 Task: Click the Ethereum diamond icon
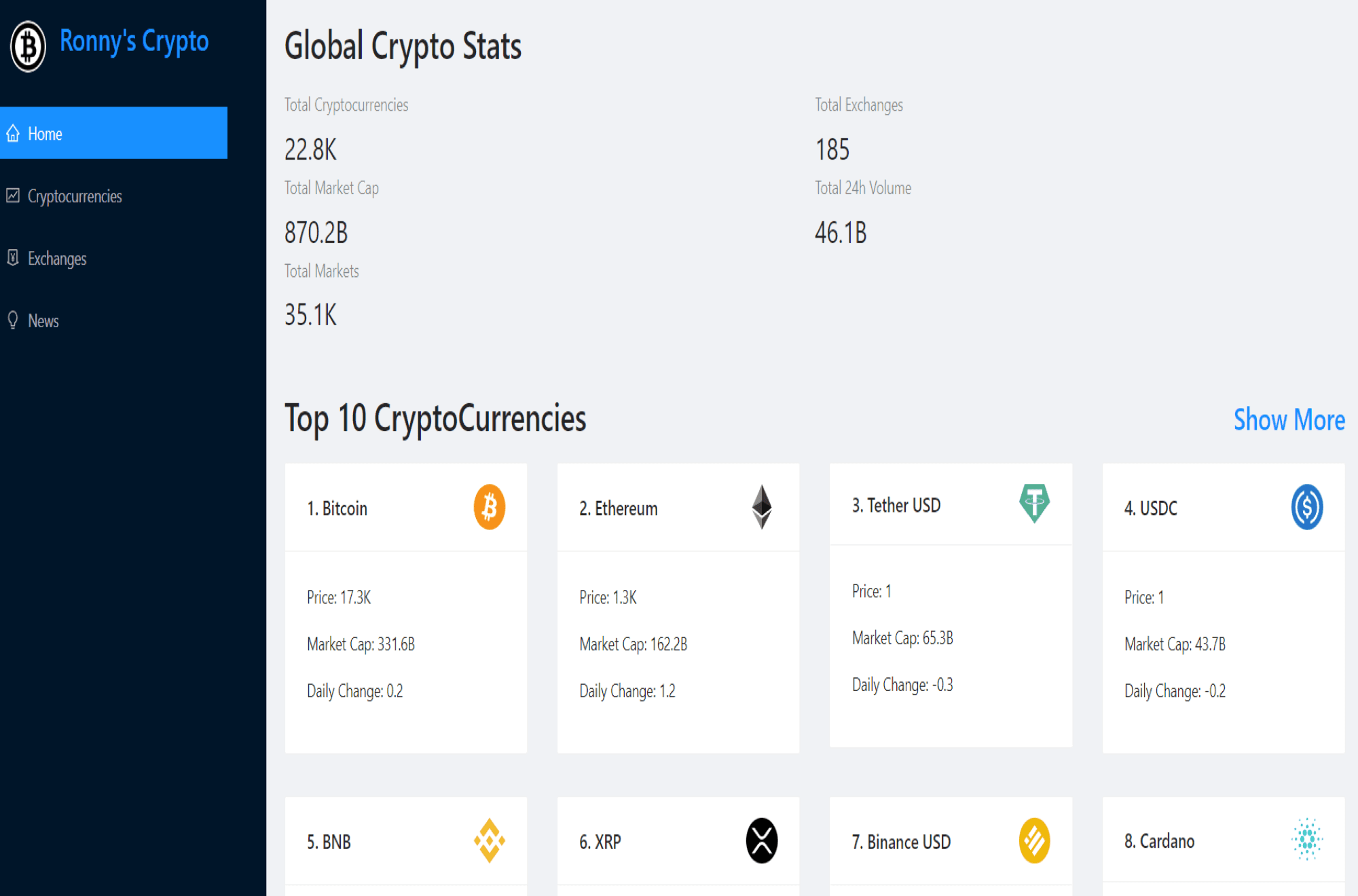761,507
